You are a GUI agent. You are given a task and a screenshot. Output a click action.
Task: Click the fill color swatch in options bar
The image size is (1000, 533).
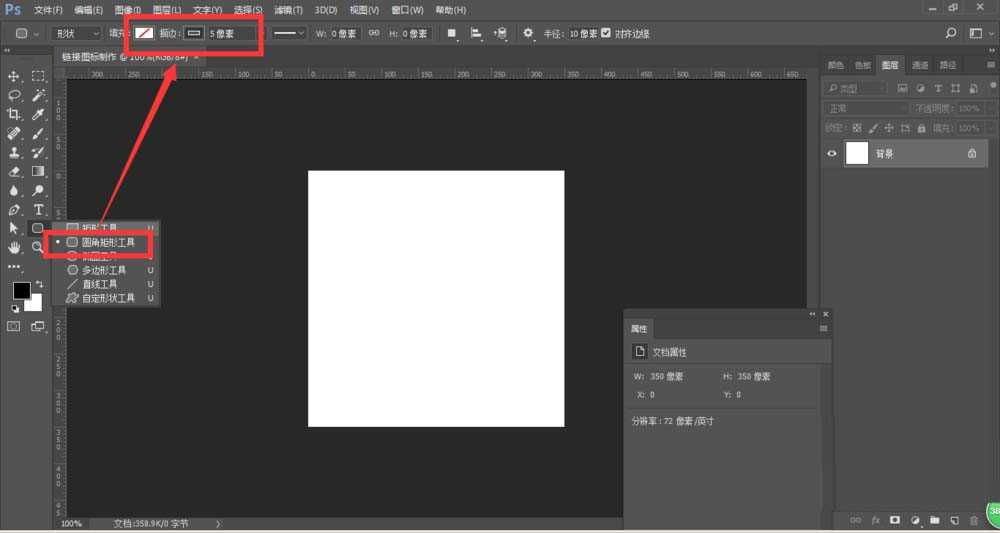(x=145, y=33)
